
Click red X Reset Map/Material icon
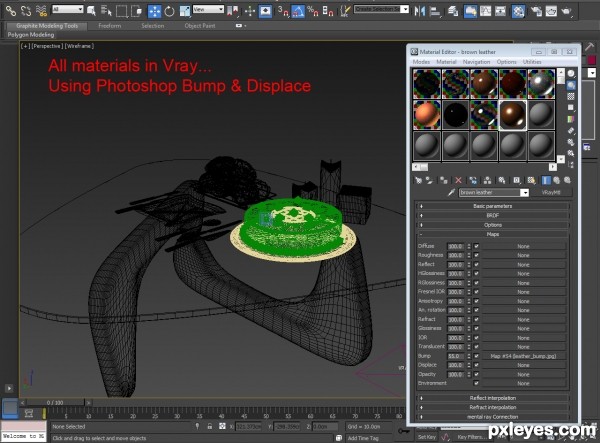click(458, 180)
